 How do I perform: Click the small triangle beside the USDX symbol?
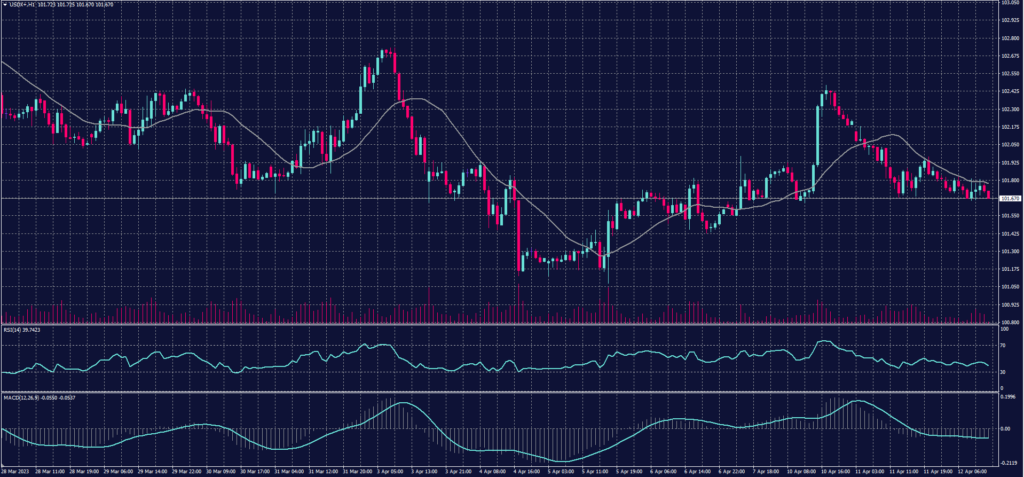(x=5, y=4)
